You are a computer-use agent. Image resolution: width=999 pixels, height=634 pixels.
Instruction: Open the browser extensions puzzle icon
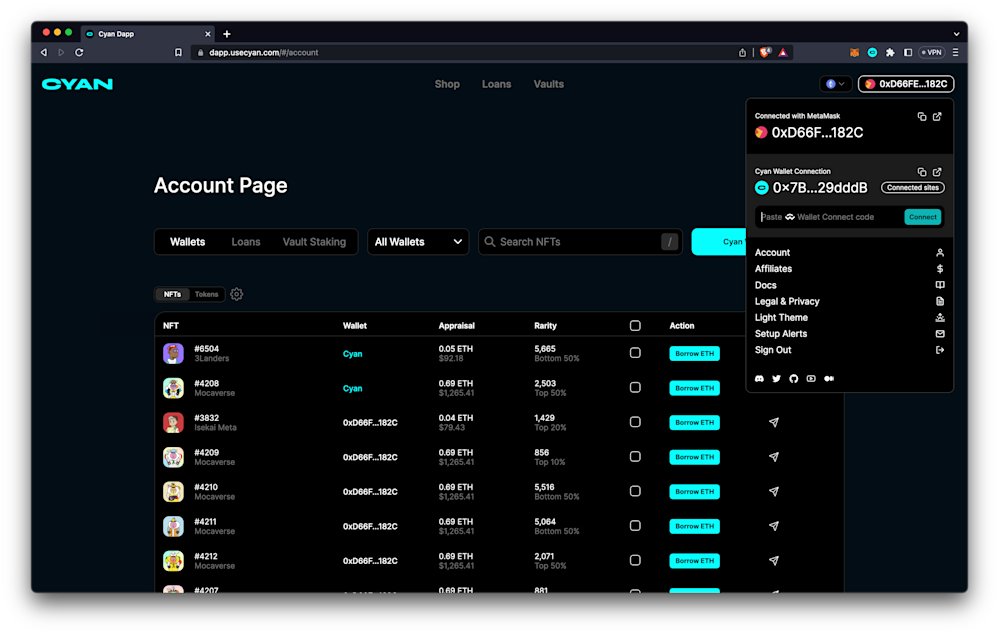tap(890, 52)
